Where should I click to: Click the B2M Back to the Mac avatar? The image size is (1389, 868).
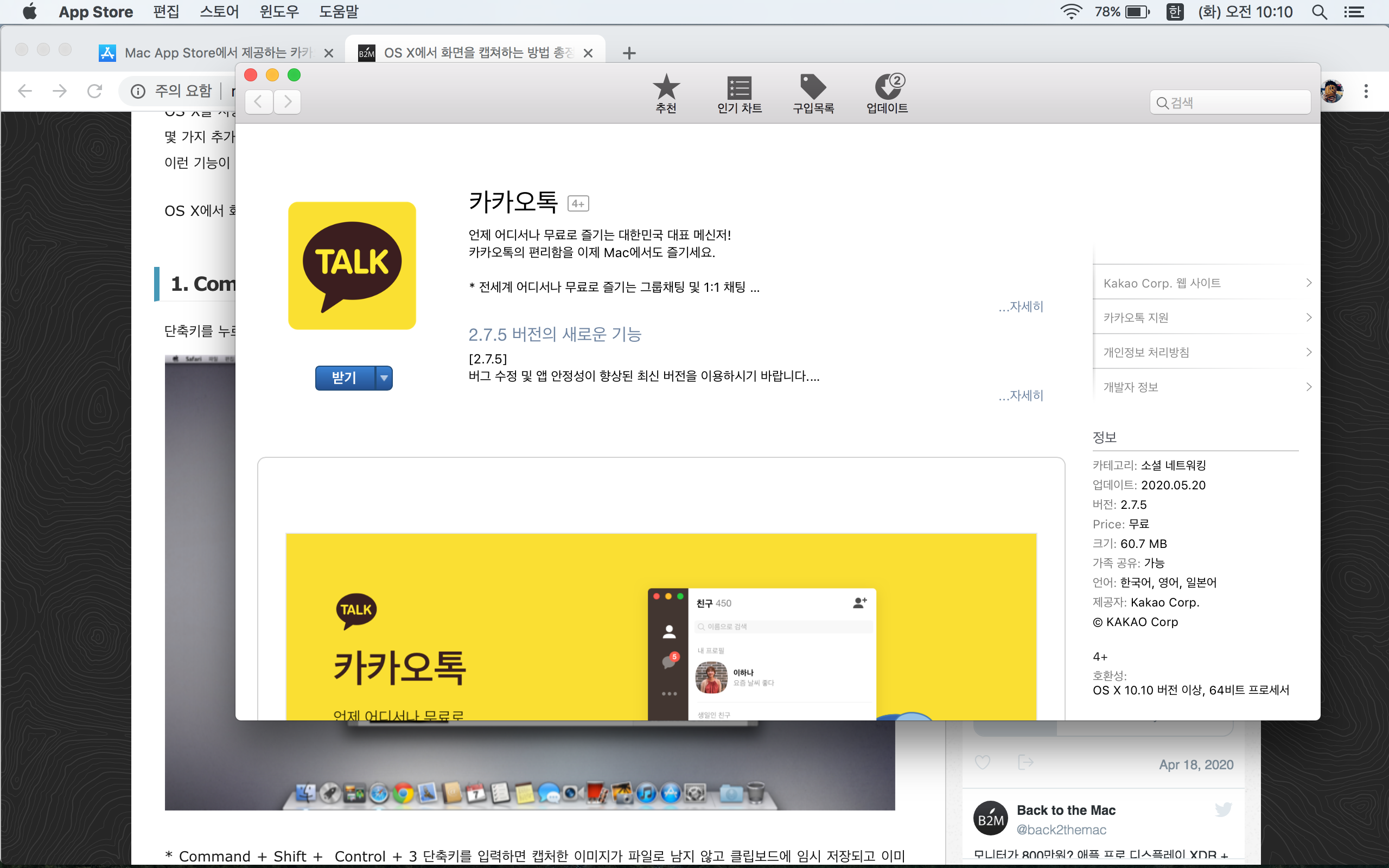(991, 819)
